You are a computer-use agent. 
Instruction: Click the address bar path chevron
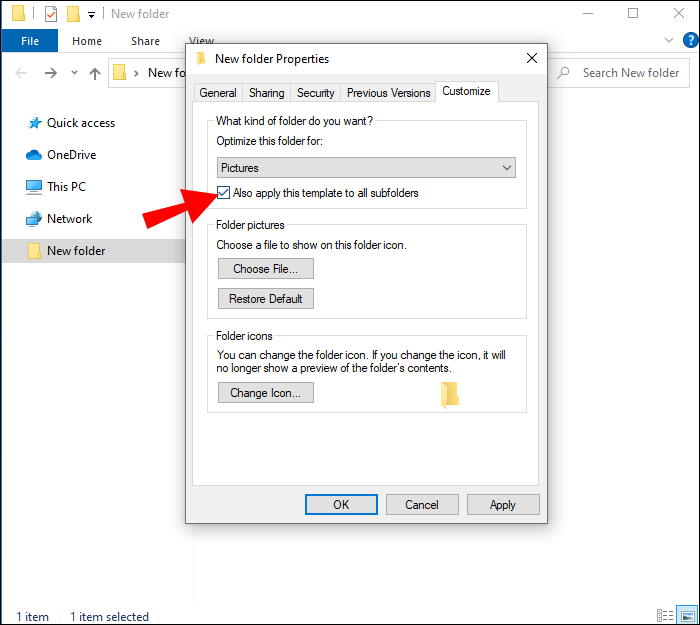pyautogui.click(x=136, y=73)
